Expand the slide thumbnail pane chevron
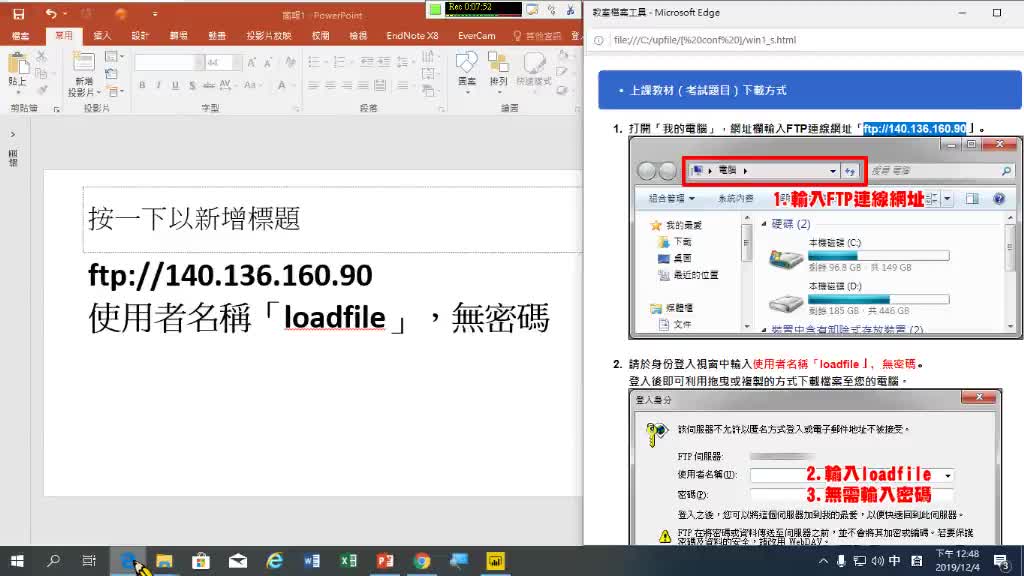Viewport: 1024px width, 576px height. (13, 134)
